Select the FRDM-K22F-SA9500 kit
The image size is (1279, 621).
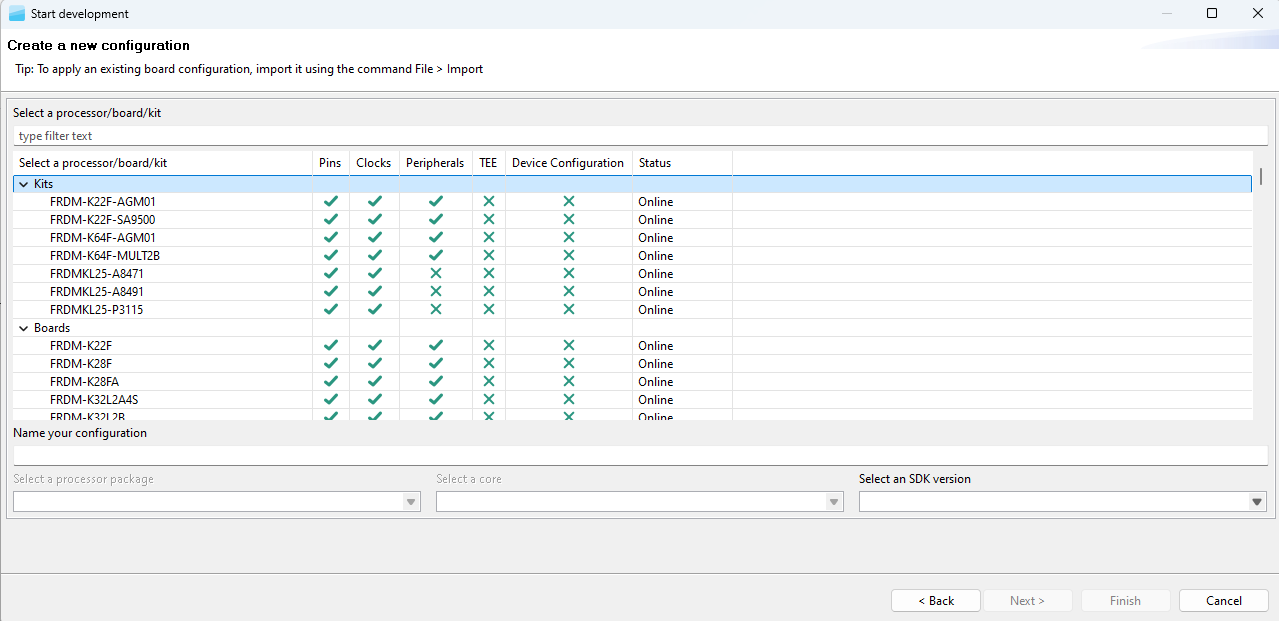click(x=102, y=219)
